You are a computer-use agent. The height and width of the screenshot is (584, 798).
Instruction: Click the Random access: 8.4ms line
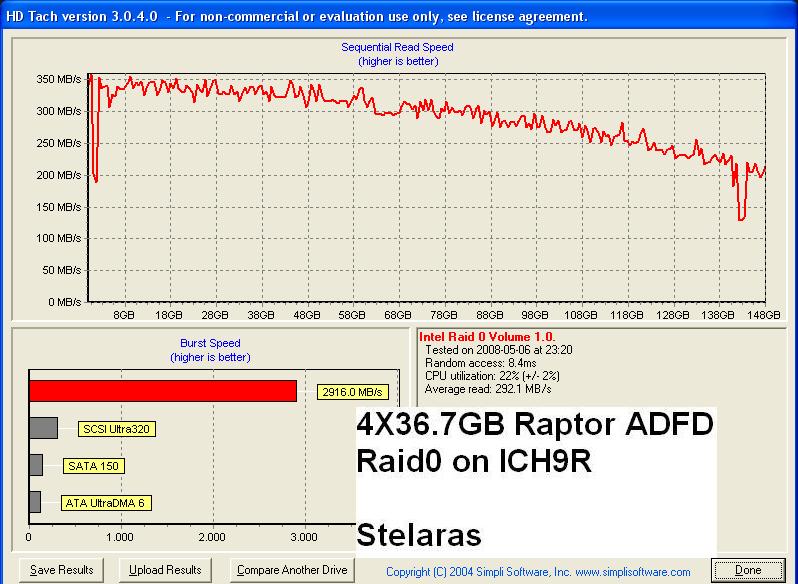pos(480,363)
